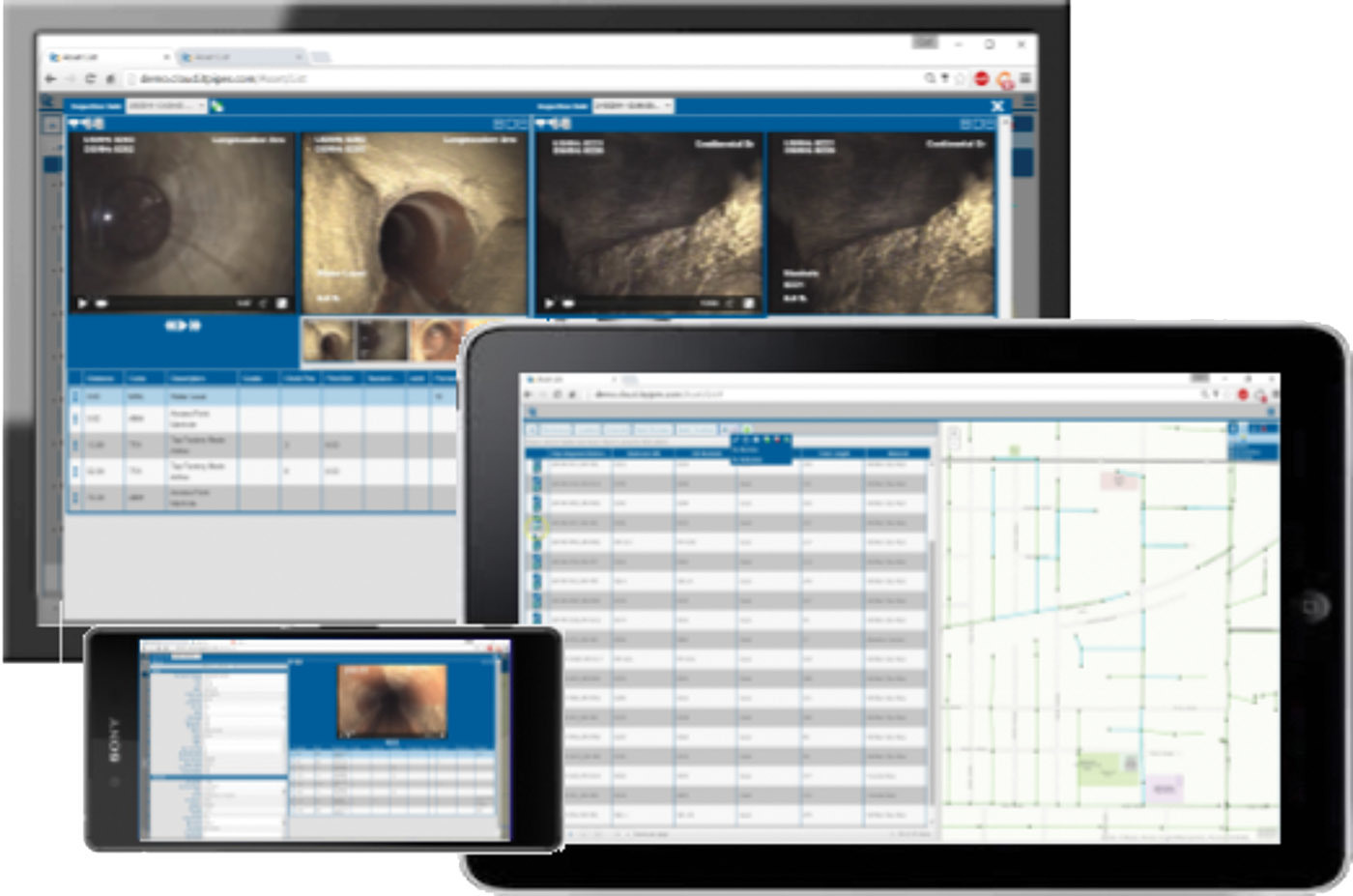The width and height of the screenshot is (1353, 896).
Task: Open the left Inspection Date dropdown
Action: tap(166, 105)
